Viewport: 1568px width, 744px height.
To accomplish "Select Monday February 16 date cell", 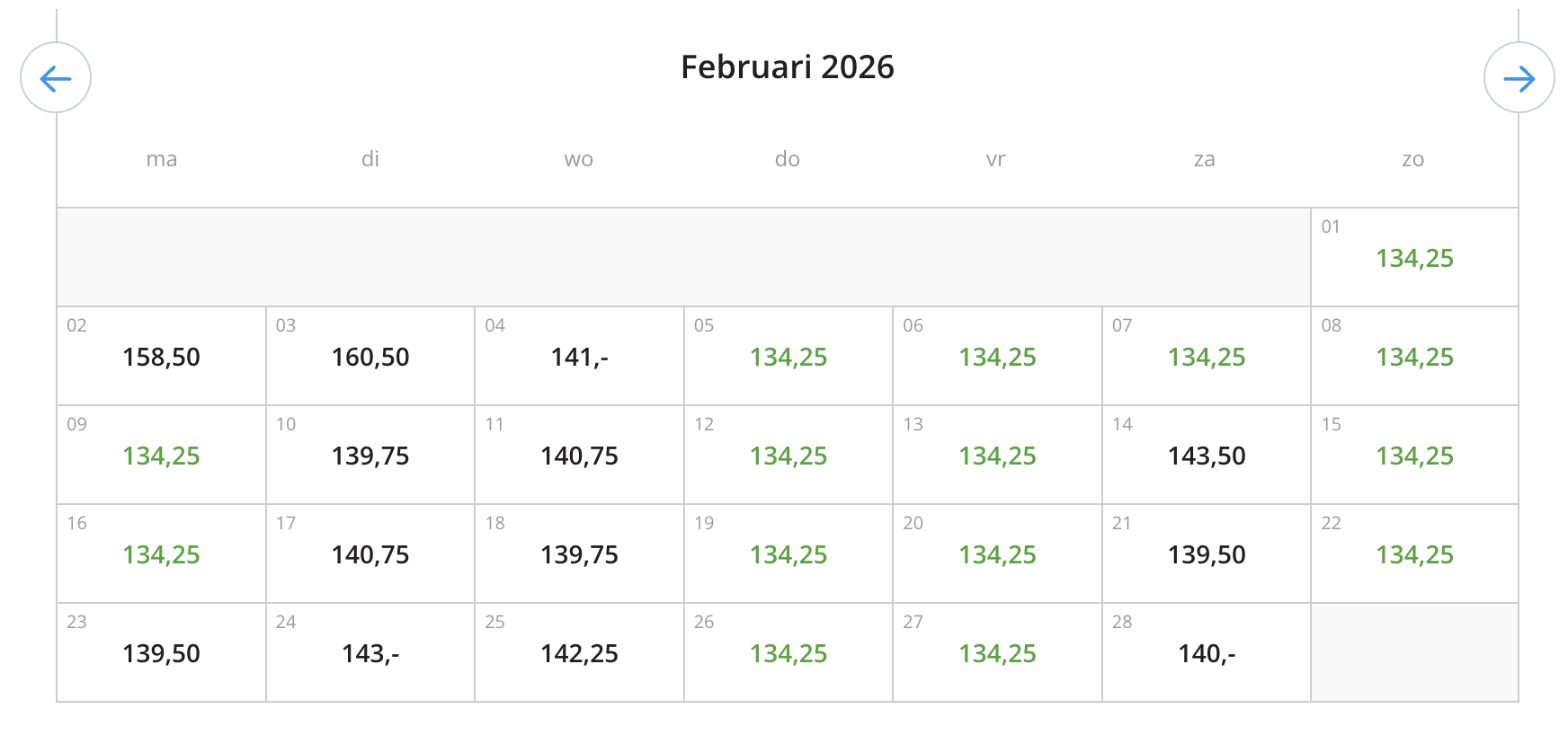I will [x=162, y=554].
